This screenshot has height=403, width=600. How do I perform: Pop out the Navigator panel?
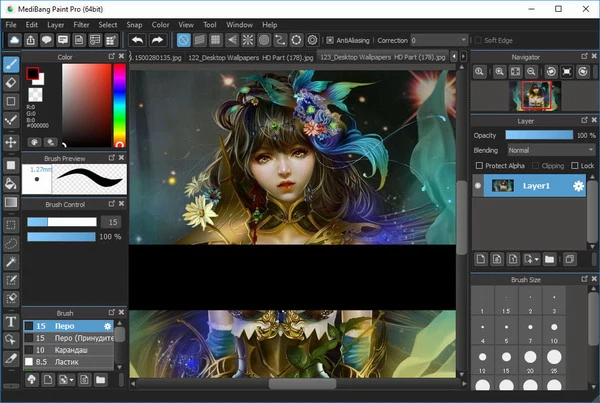584,56
